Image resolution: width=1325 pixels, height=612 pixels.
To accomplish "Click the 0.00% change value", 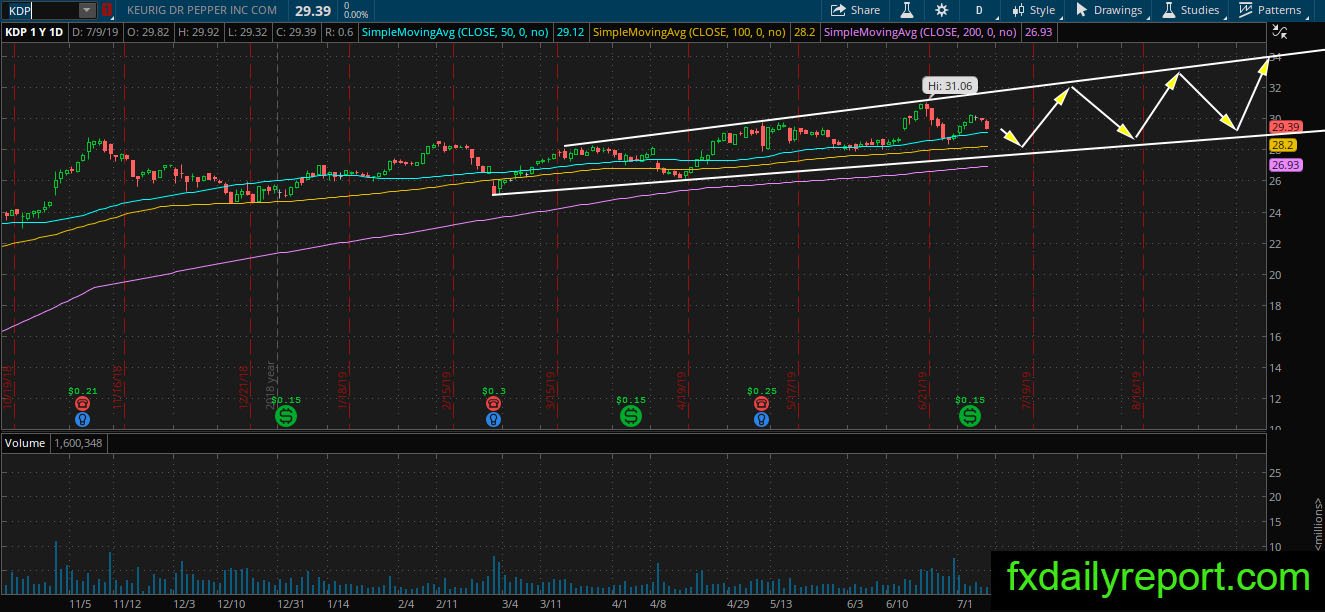I will [x=356, y=15].
